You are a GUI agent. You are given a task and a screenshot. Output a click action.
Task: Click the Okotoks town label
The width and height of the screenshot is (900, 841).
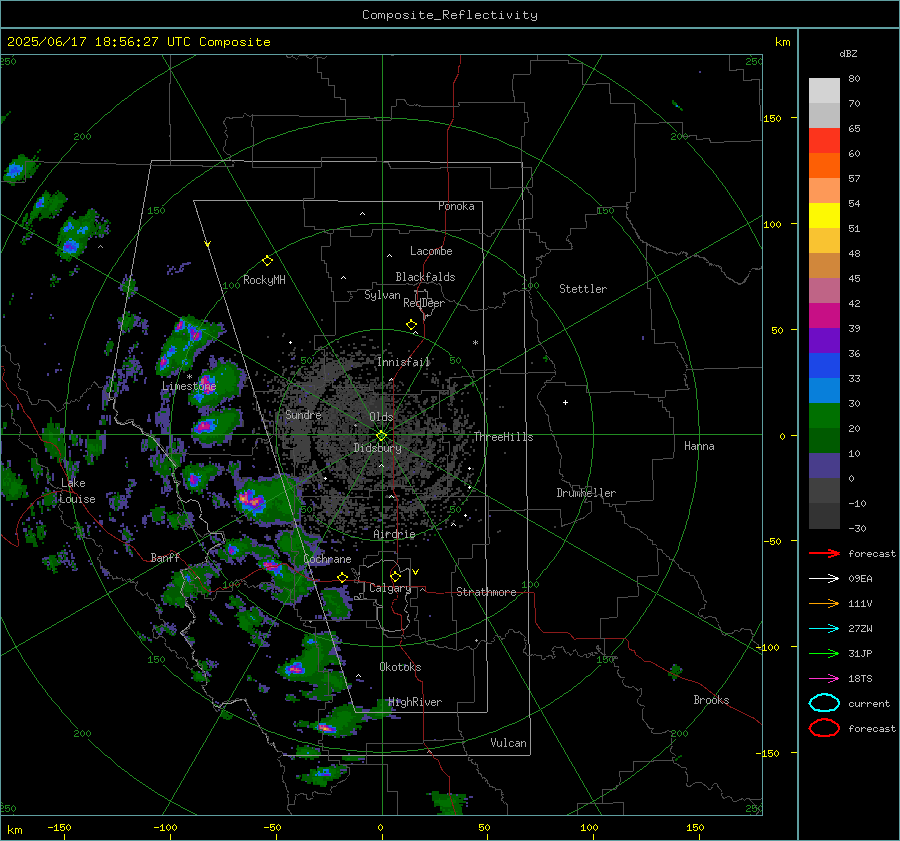tap(400, 667)
